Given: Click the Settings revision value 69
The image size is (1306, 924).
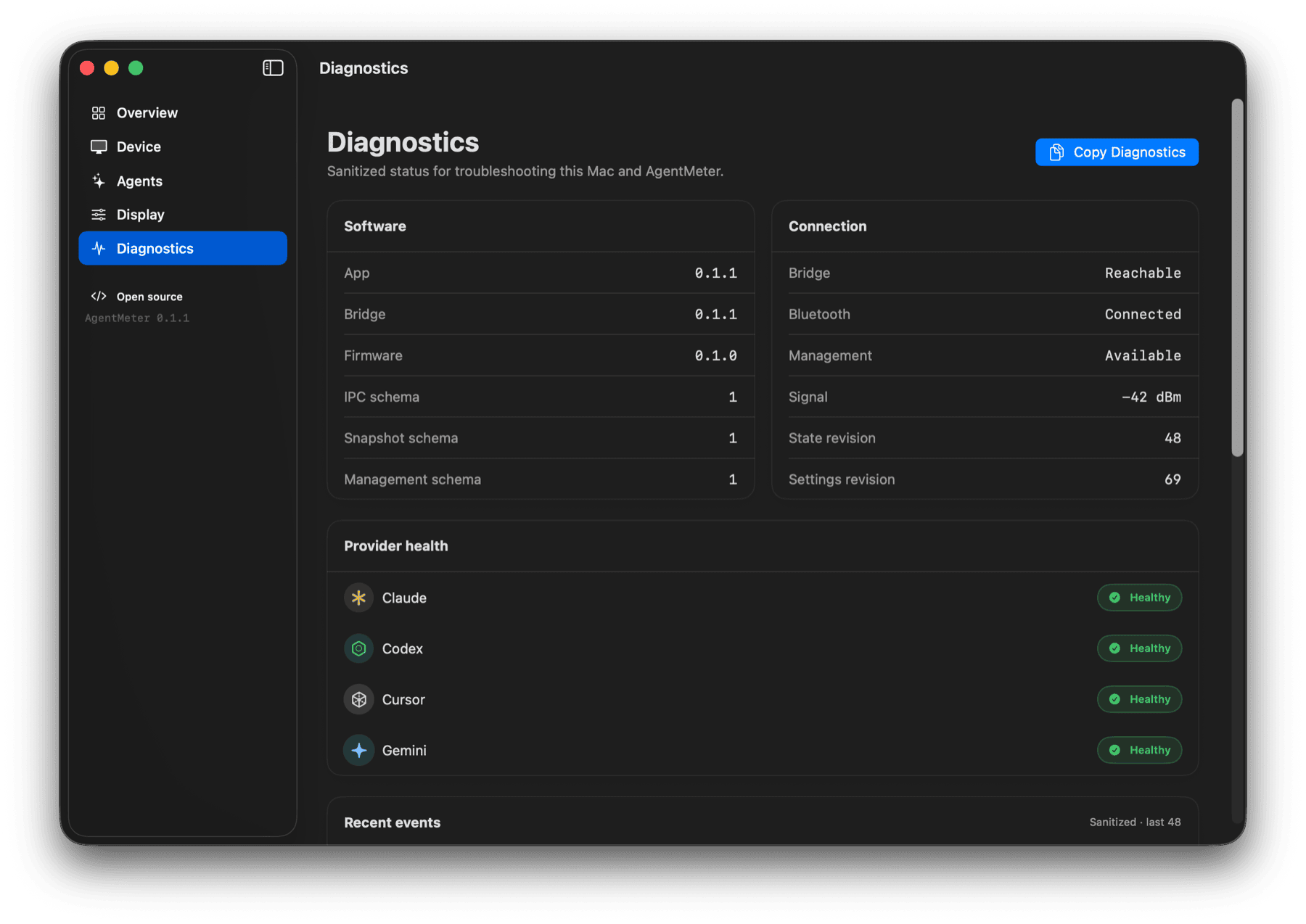Looking at the screenshot, I should coord(1172,479).
